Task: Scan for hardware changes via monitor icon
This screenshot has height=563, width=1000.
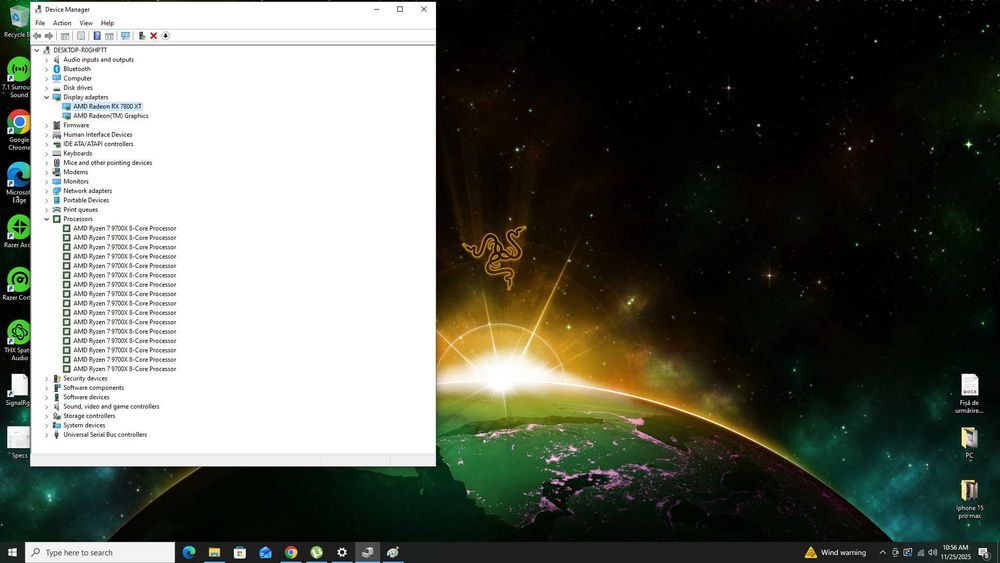Action: coord(125,36)
